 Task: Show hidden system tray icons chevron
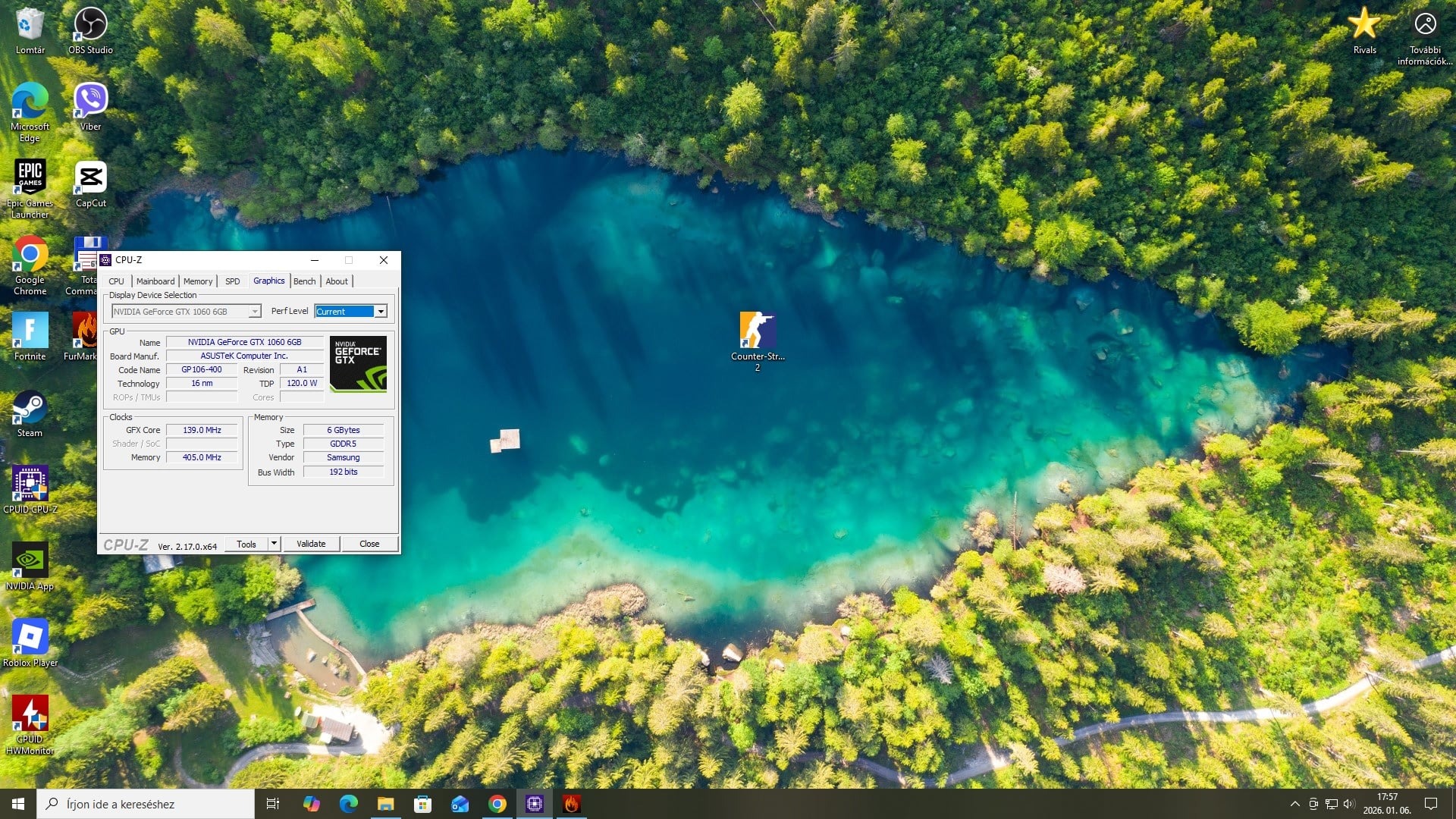[x=1294, y=804]
